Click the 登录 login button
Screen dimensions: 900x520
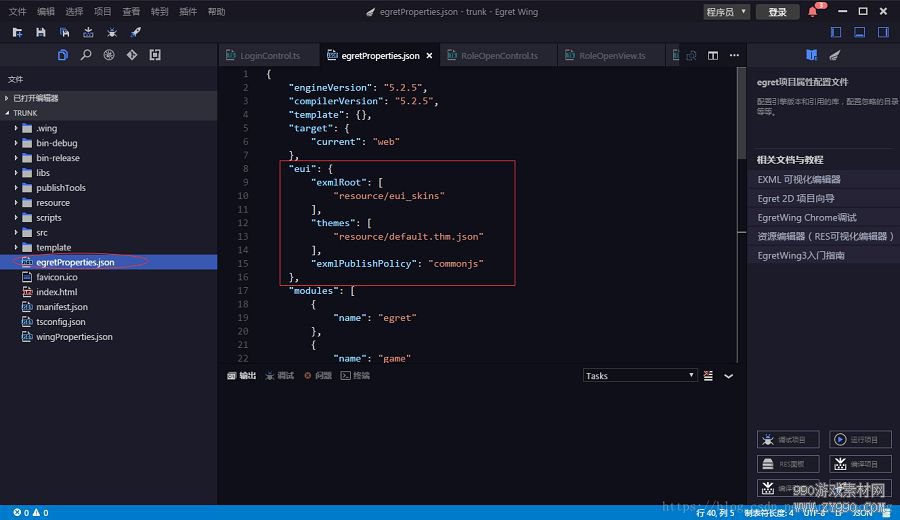coord(777,11)
